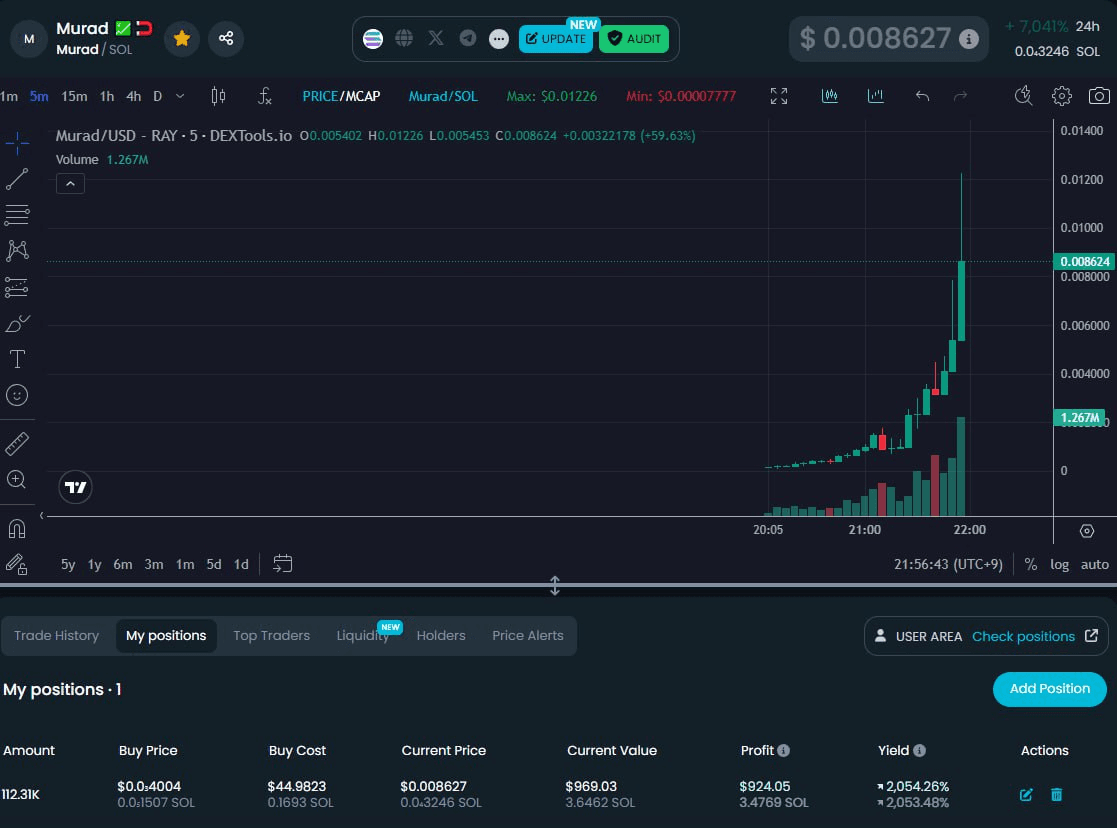
Task: Enter fullscreen chart mode
Action: click(x=779, y=96)
